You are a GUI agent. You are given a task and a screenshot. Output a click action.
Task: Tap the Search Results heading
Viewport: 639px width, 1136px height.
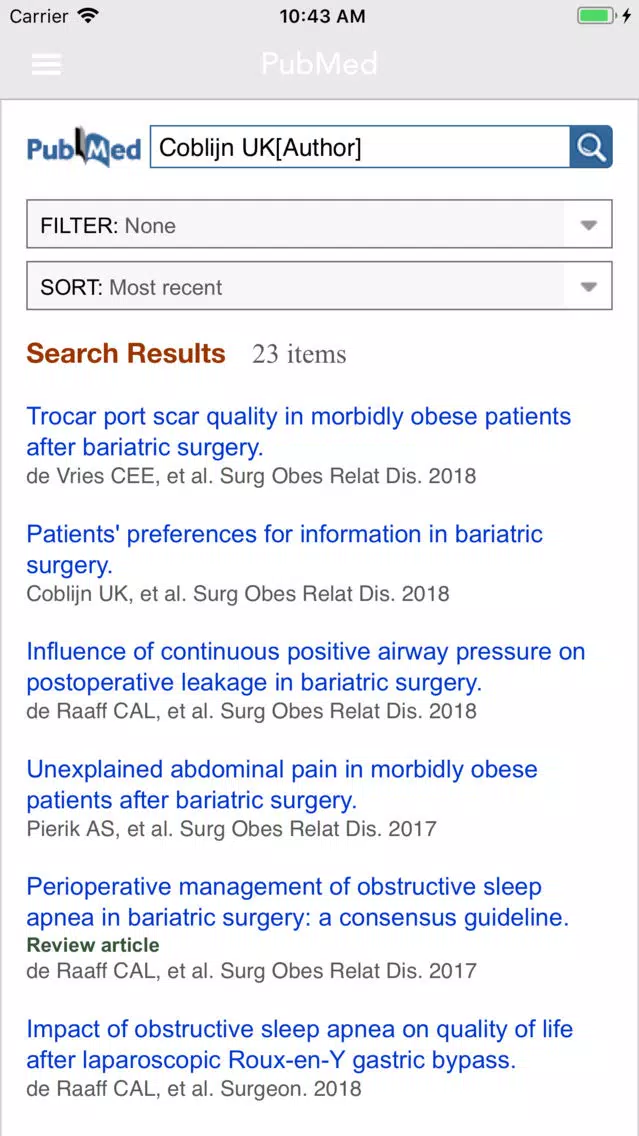(x=126, y=354)
